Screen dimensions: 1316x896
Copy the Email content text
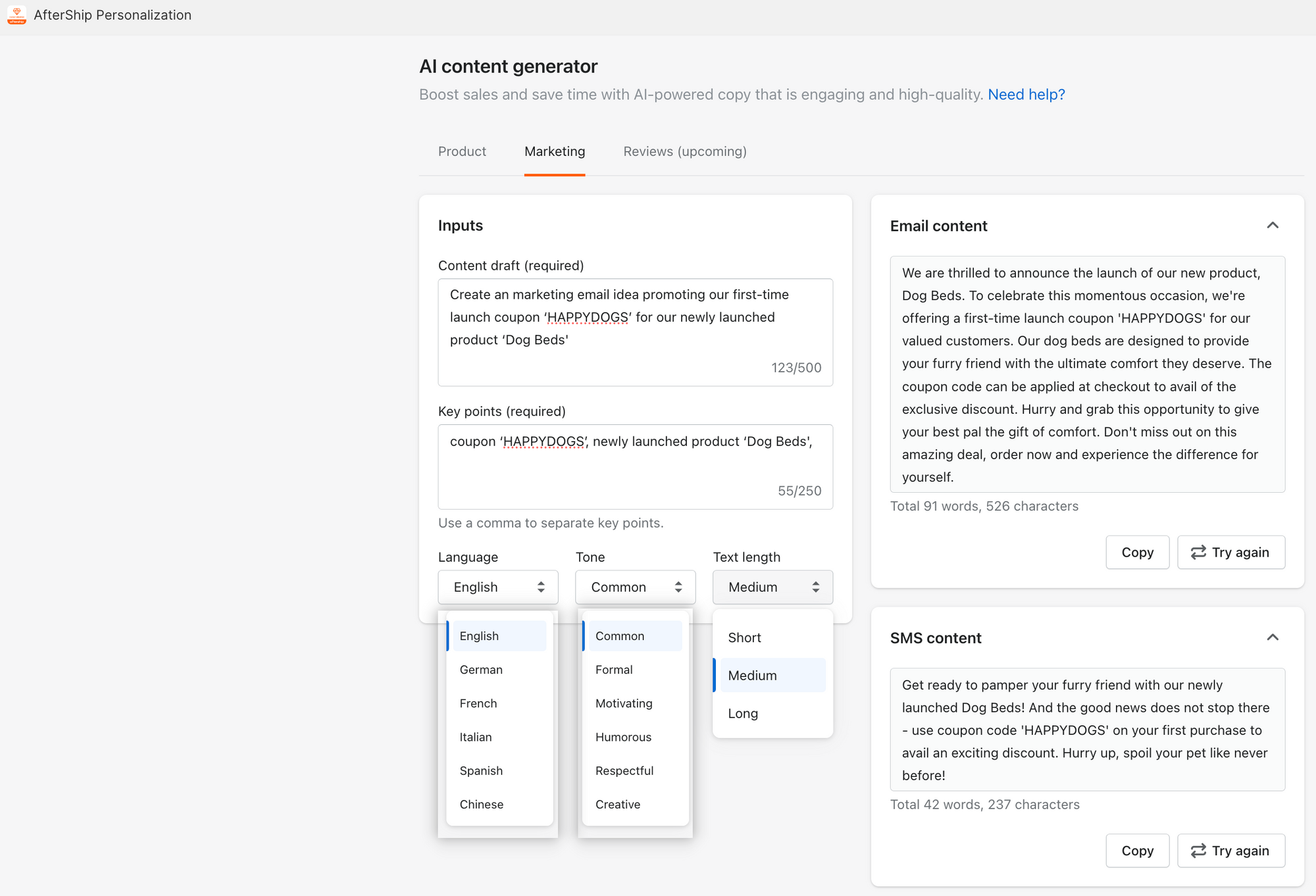(1137, 553)
